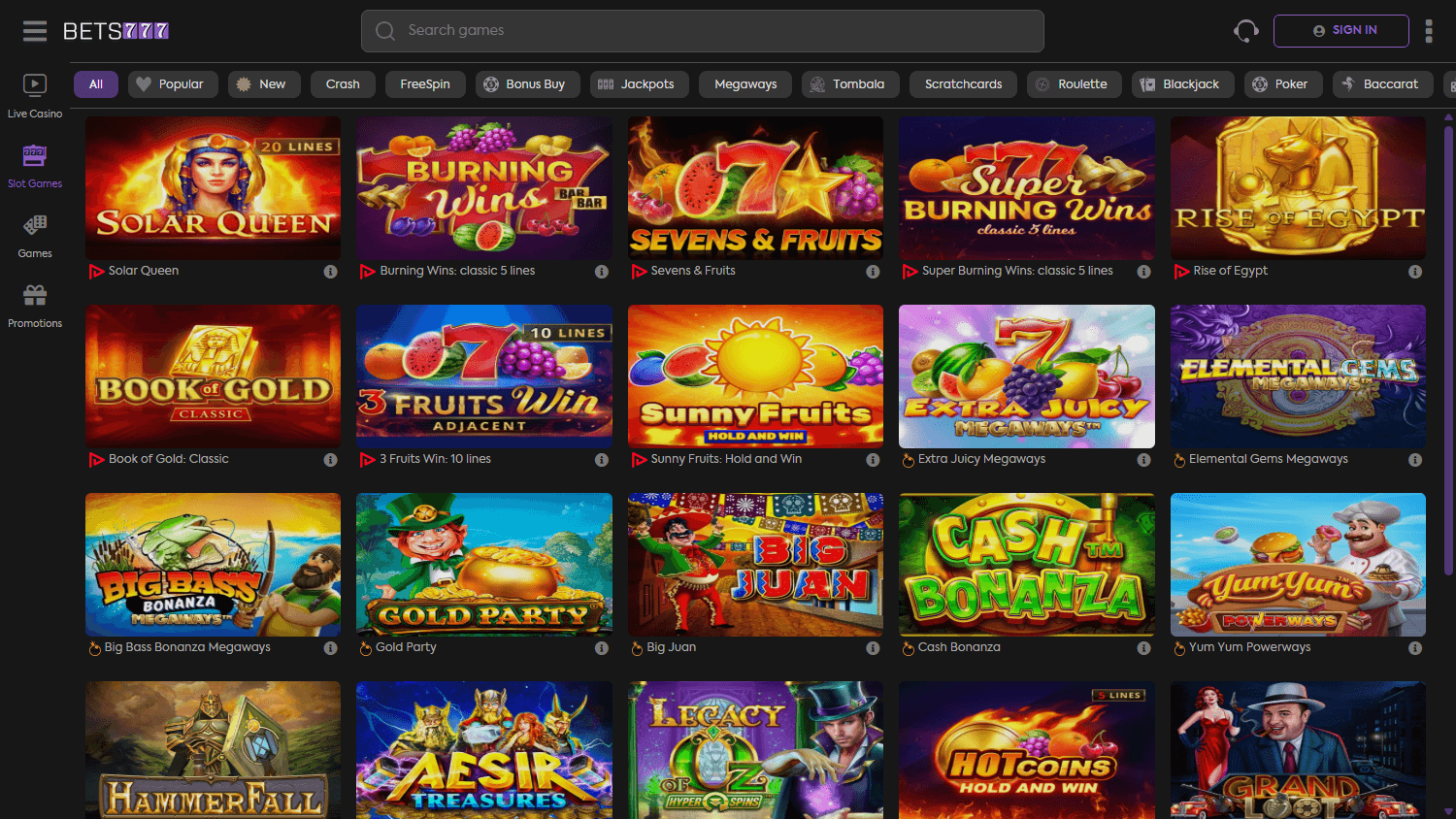This screenshot has height=819, width=1456.
Task: Select the Blackjack category tab
Action: pyautogui.click(x=1182, y=83)
